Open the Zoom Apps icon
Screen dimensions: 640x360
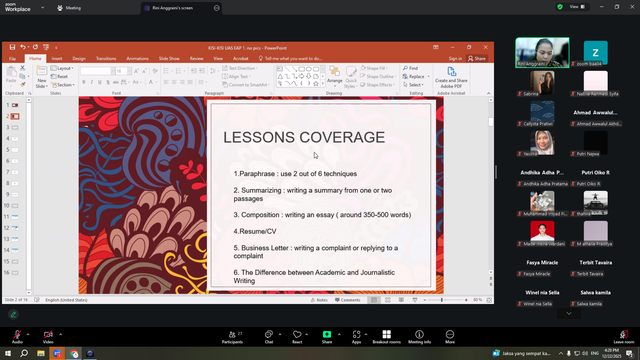coord(356,337)
